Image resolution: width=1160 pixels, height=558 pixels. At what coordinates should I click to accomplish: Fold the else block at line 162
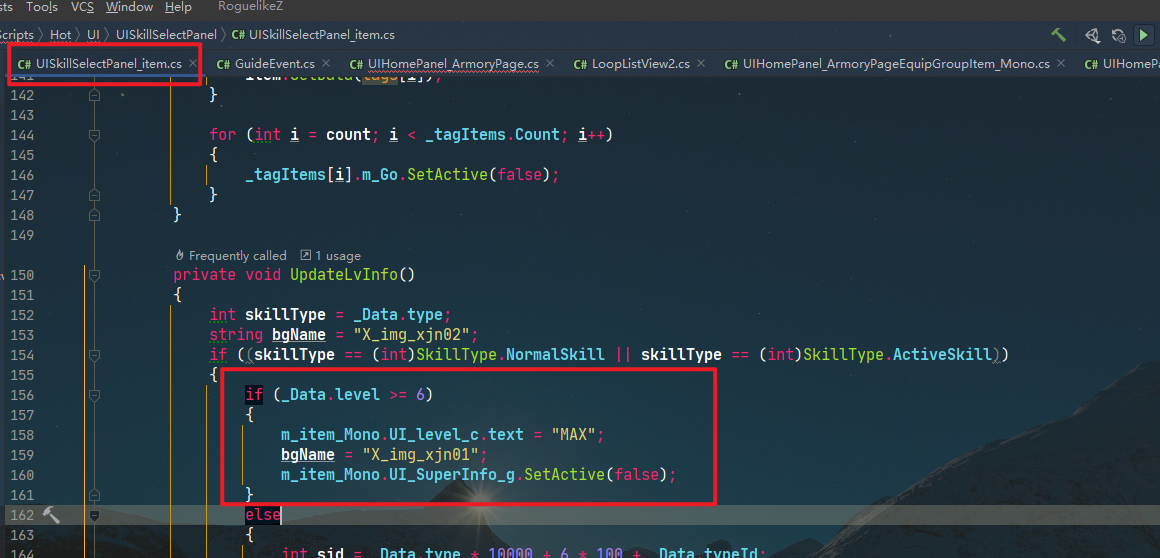tap(94, 516)
